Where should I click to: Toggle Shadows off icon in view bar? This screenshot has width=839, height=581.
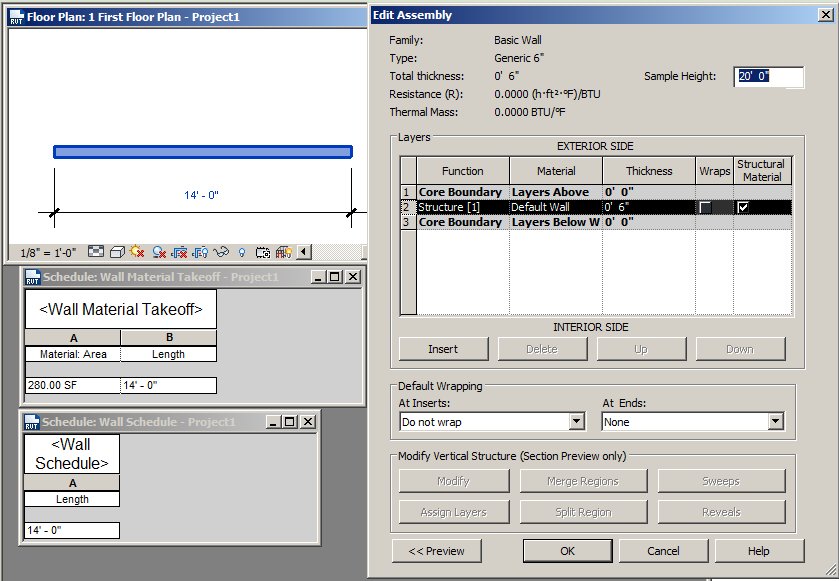coord(159,252)
